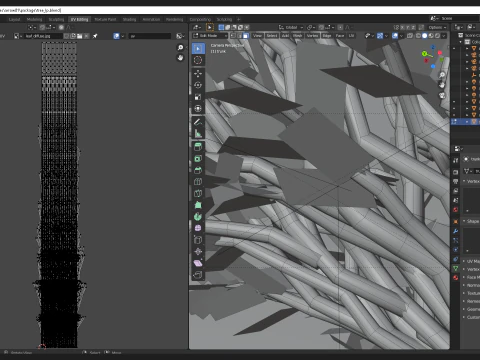Select the Measure tool

point(198,134)
